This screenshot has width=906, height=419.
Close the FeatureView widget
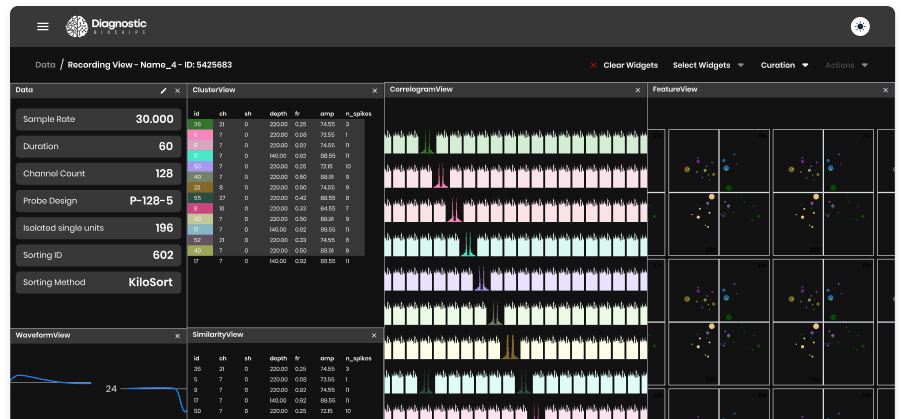click(885, 90)
